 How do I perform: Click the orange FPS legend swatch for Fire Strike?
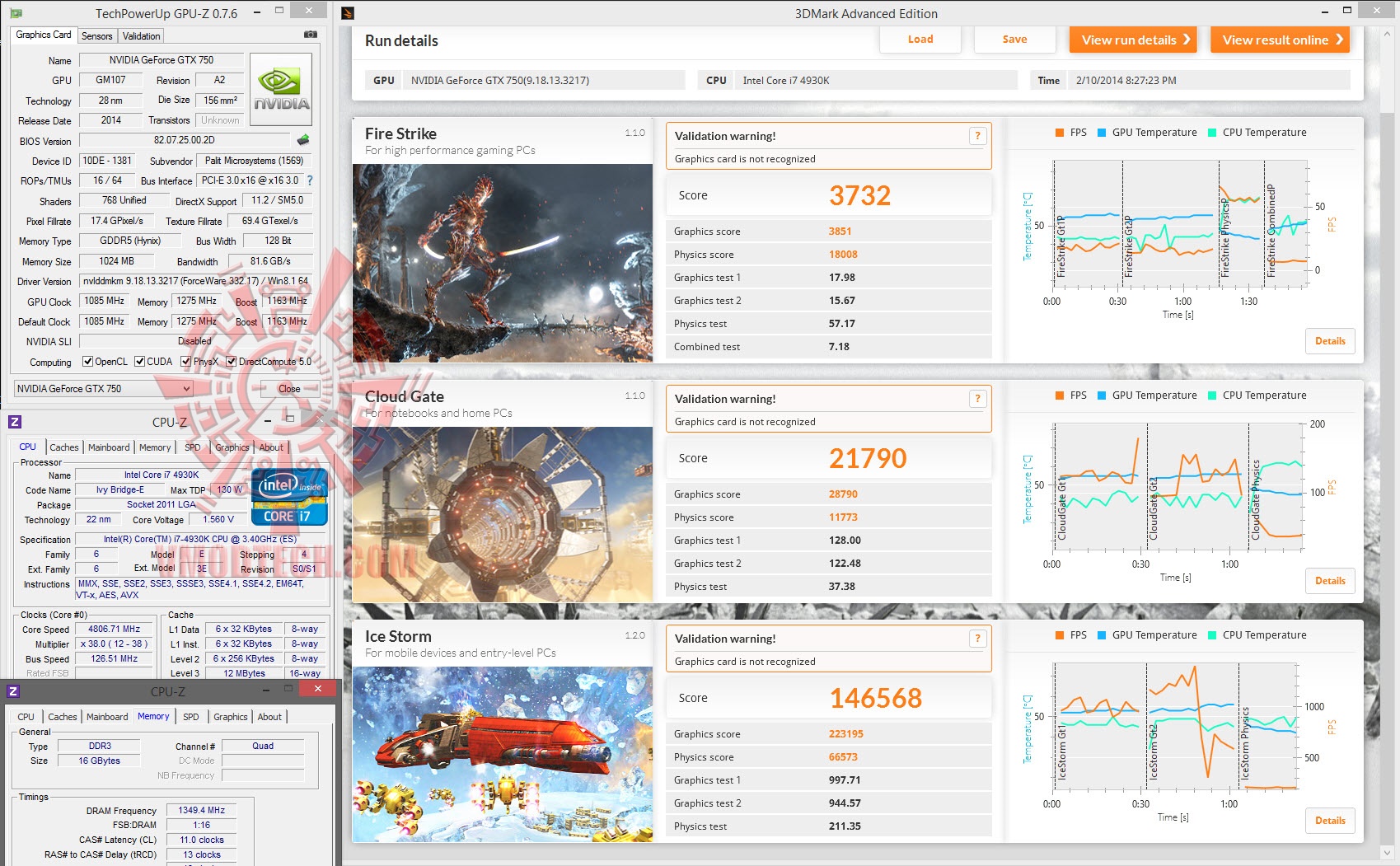pyautogui.click(x=1060, y=133)
